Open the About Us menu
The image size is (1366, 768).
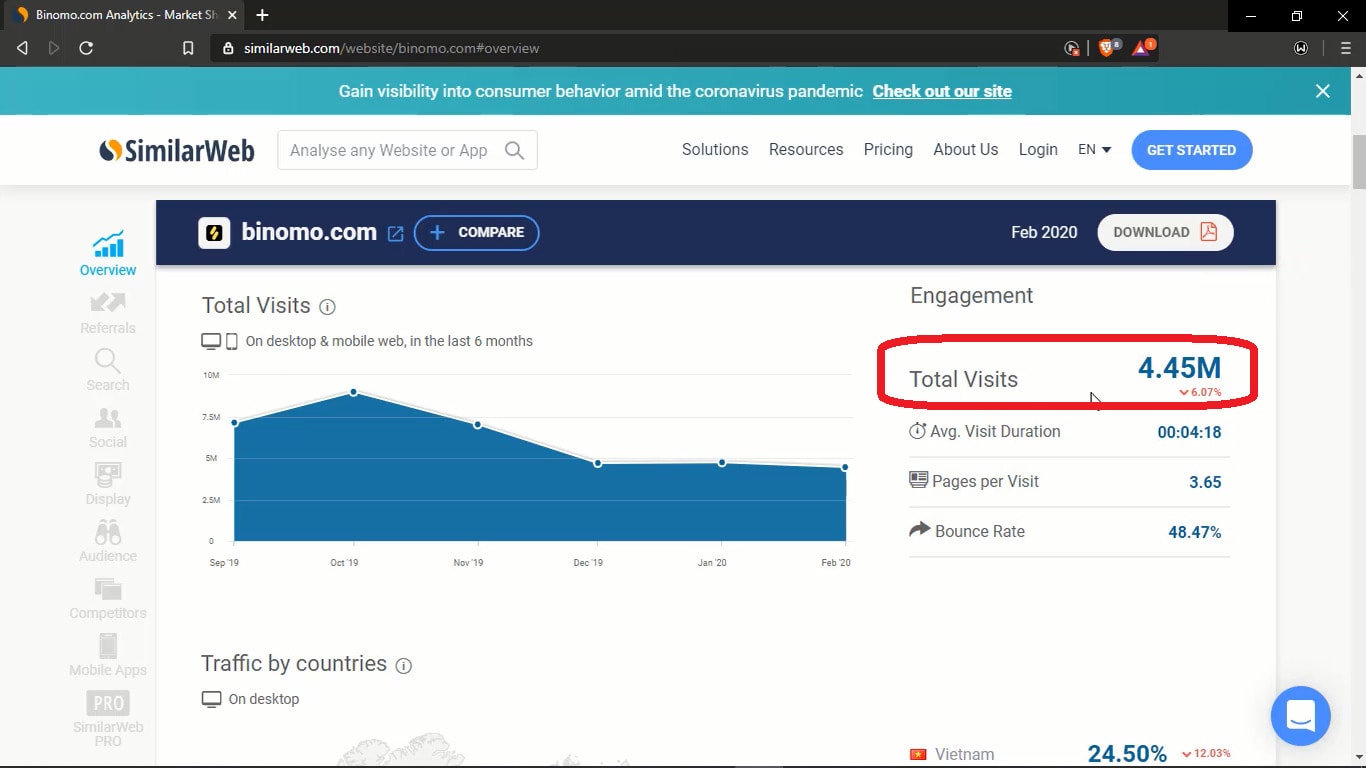966,149
